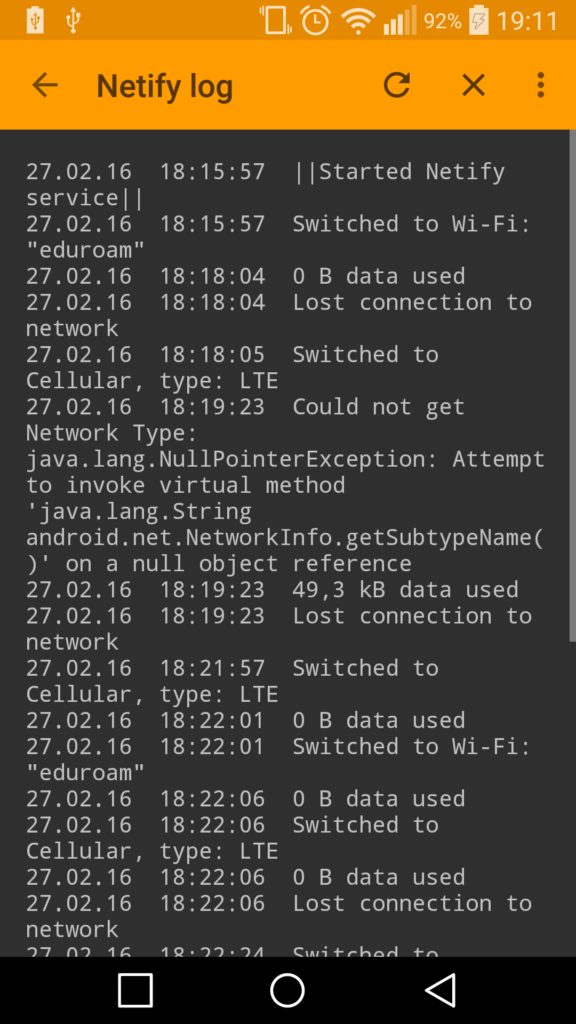The image size is (576, 1024).
Task: Refresh the Netify log
Action: coord(396,85)
